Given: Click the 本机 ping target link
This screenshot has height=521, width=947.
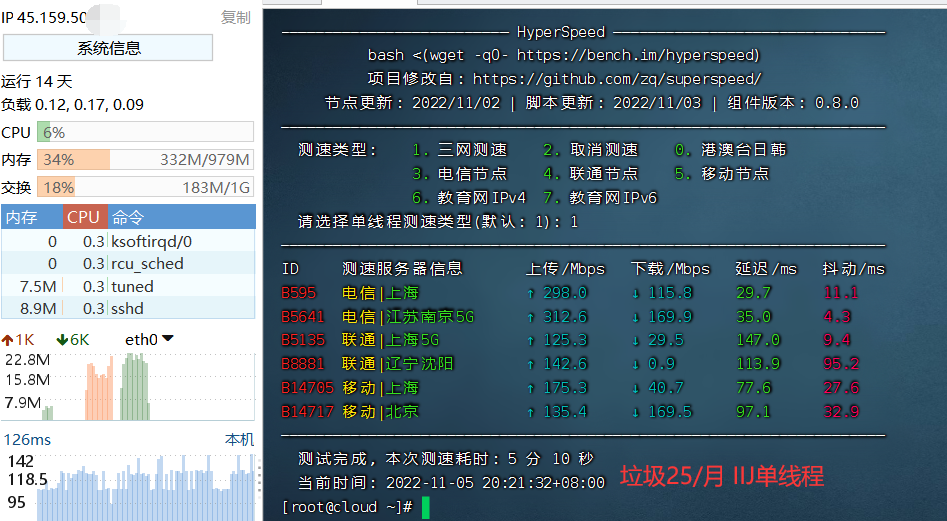Looking at the screenshot, I should 238,440.
